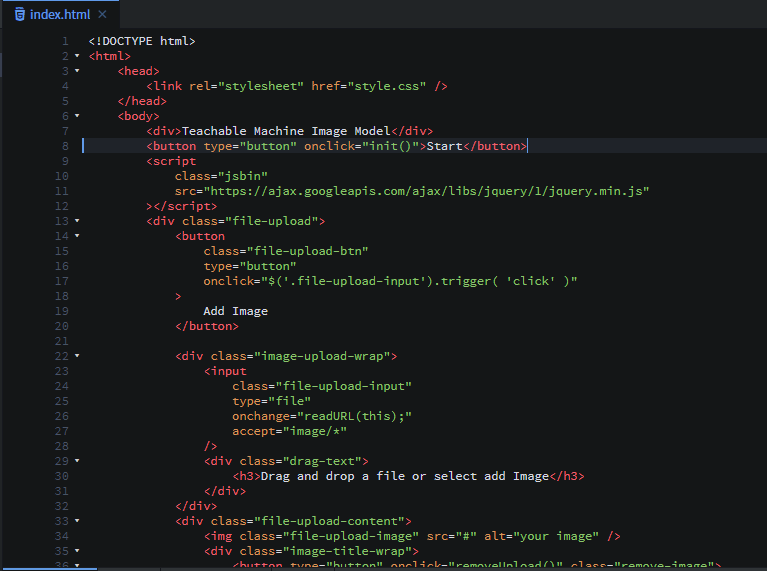Viewport: 767px width, 571px height.
Task: Click type="button" on line 16
Action: point(250,266)
